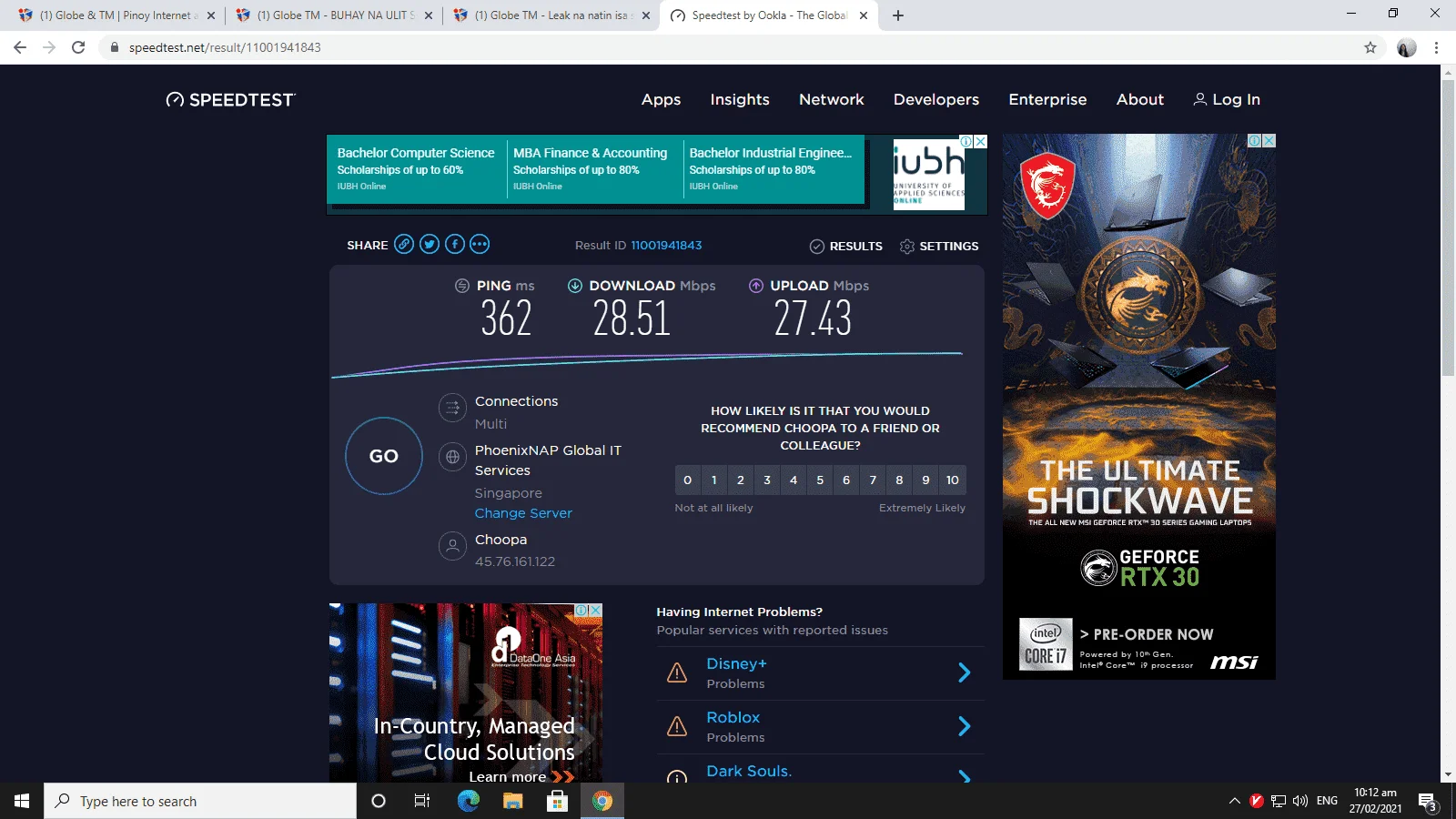Open the Roblox problems link
1456x819 pixels.
pyautogui.click(x=733, y=718)
